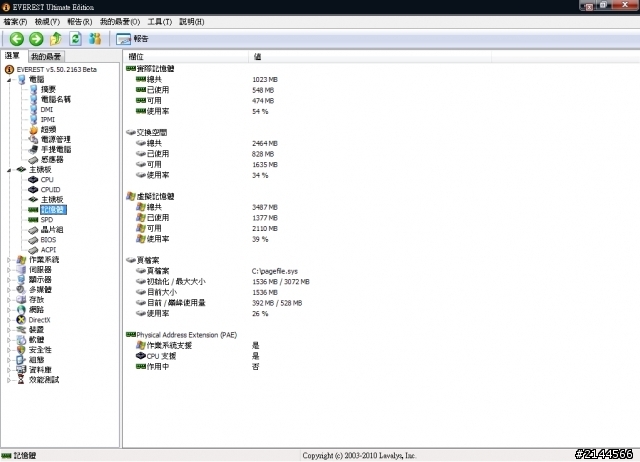640x462 pixels.
Task: Select the ACPI entry in tree
Action: tap(48, 250)
